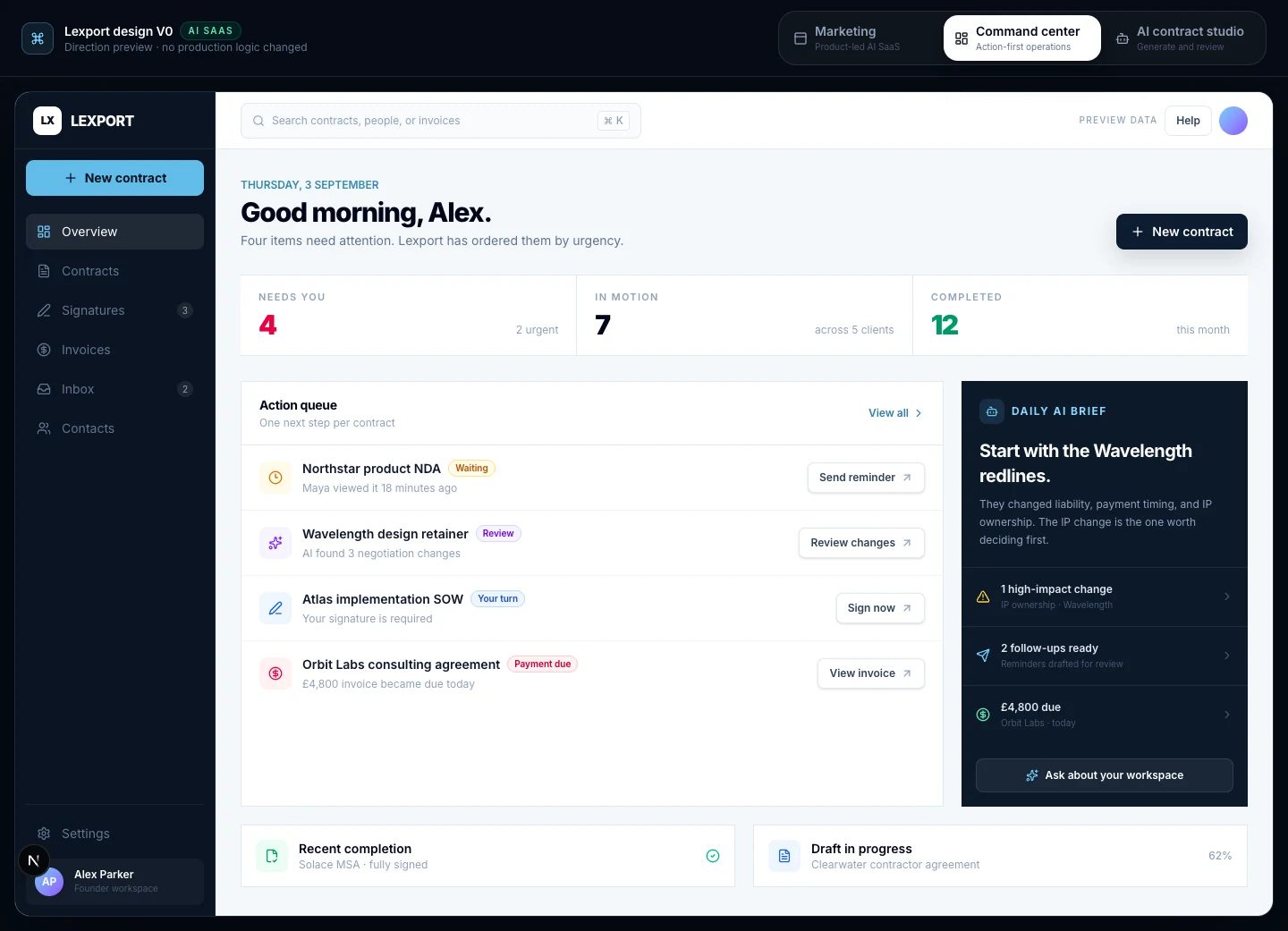The image size is (1288, 931).
Task: Click the Sign now button
Action: 880,608
